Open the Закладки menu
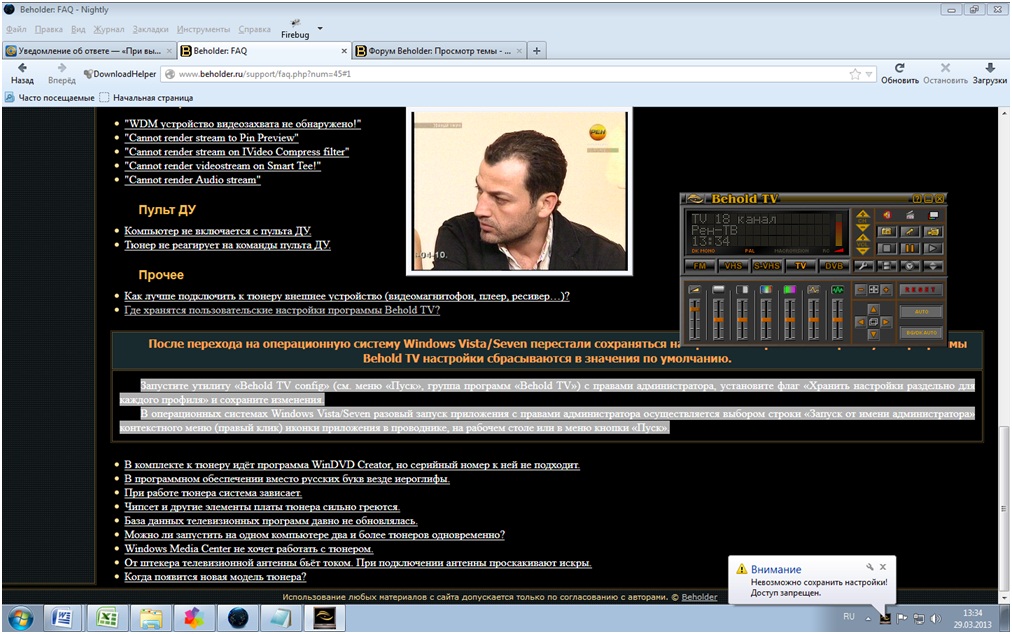The height and width of the screenshot is (634, 1012). pos(150,29)
